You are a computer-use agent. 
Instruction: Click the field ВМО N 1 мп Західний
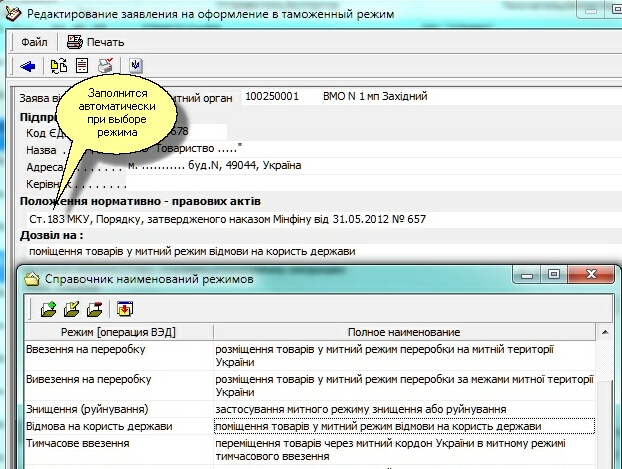(x=472, y=96)
